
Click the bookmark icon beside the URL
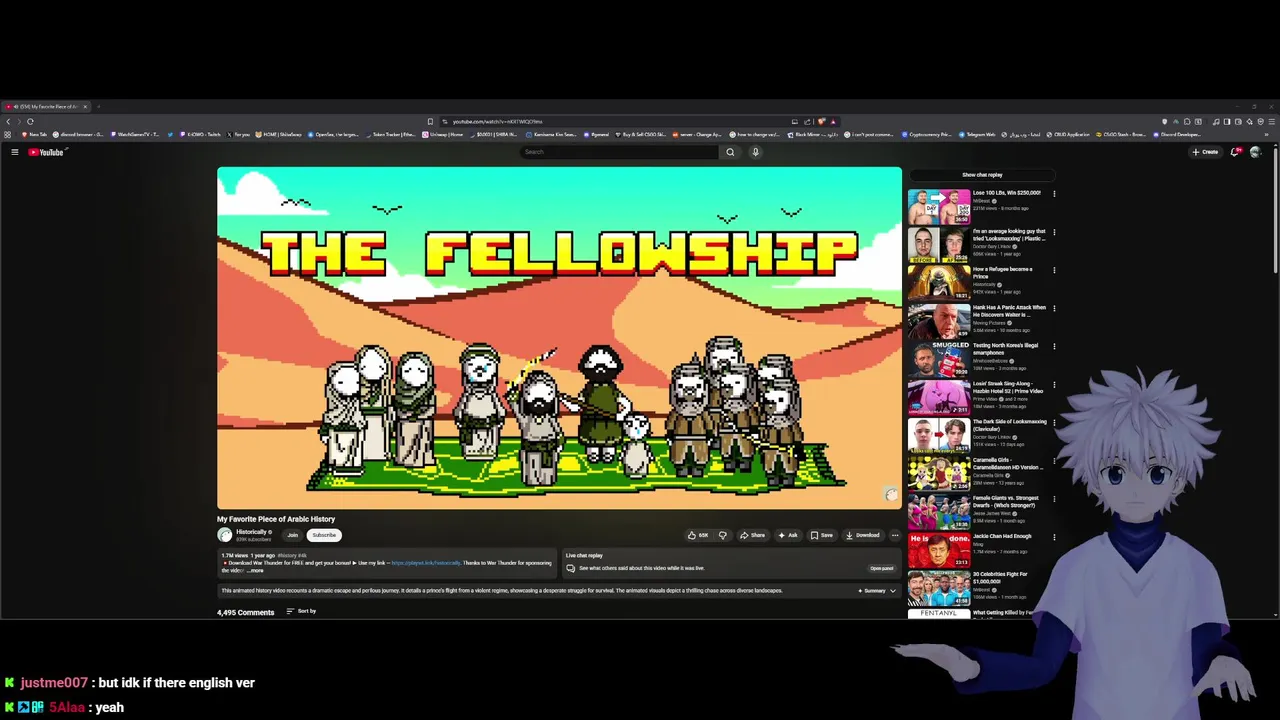[x=430, y=122]
